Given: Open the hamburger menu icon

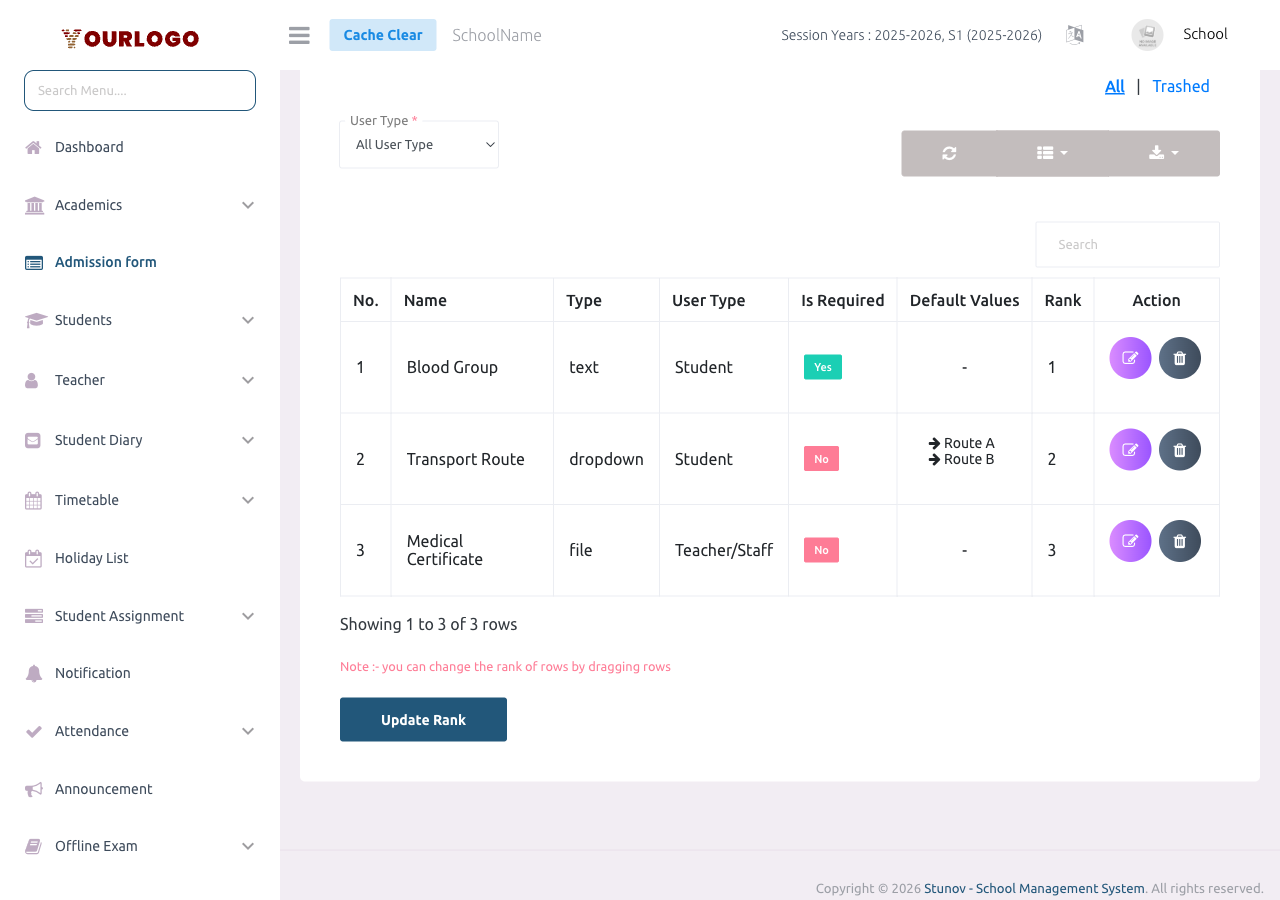Looking at the screenshot, I should coord(298,34).
